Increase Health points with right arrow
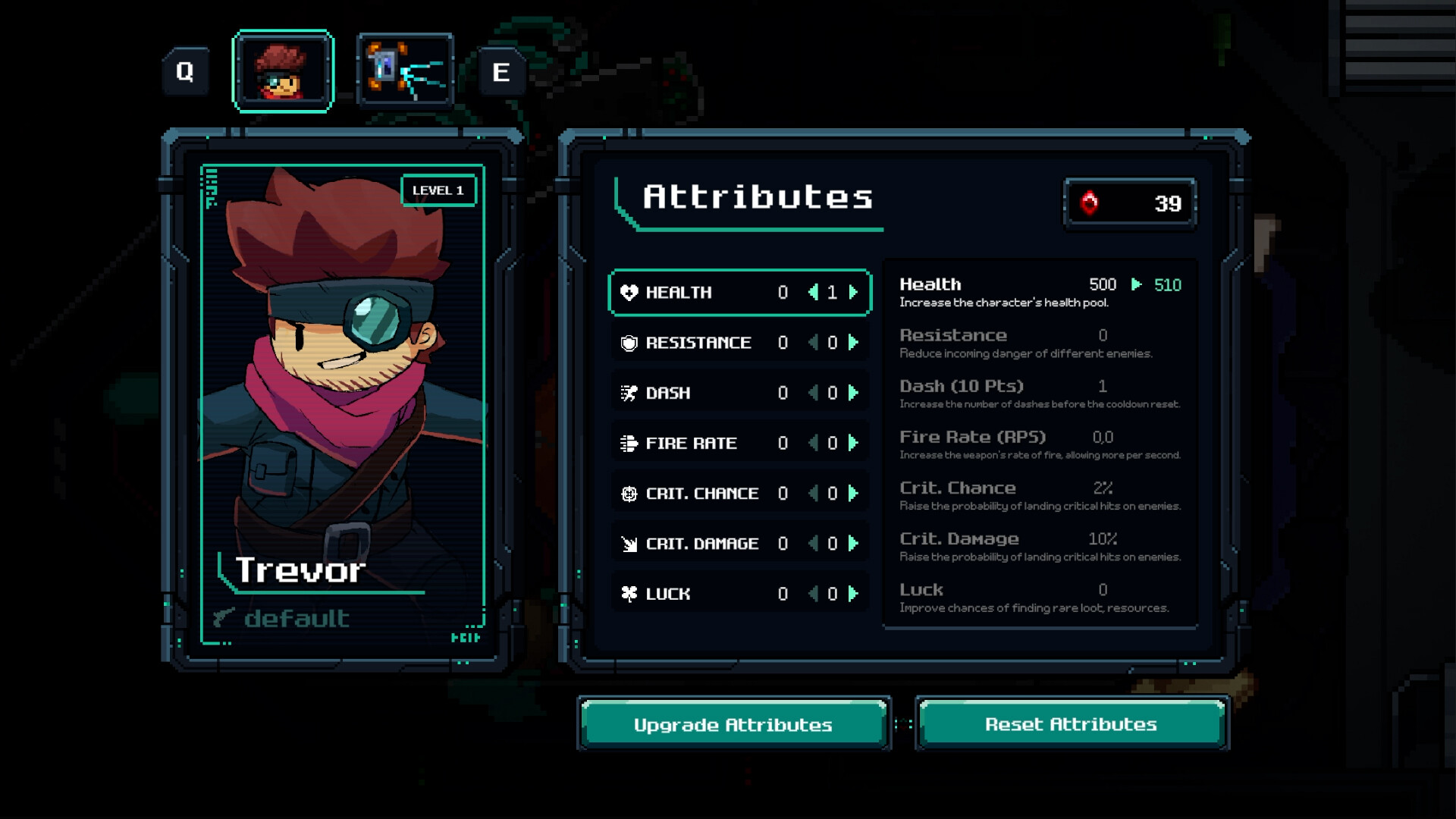Viewport: 1456px width, 819px height. (x=854, y=292)
